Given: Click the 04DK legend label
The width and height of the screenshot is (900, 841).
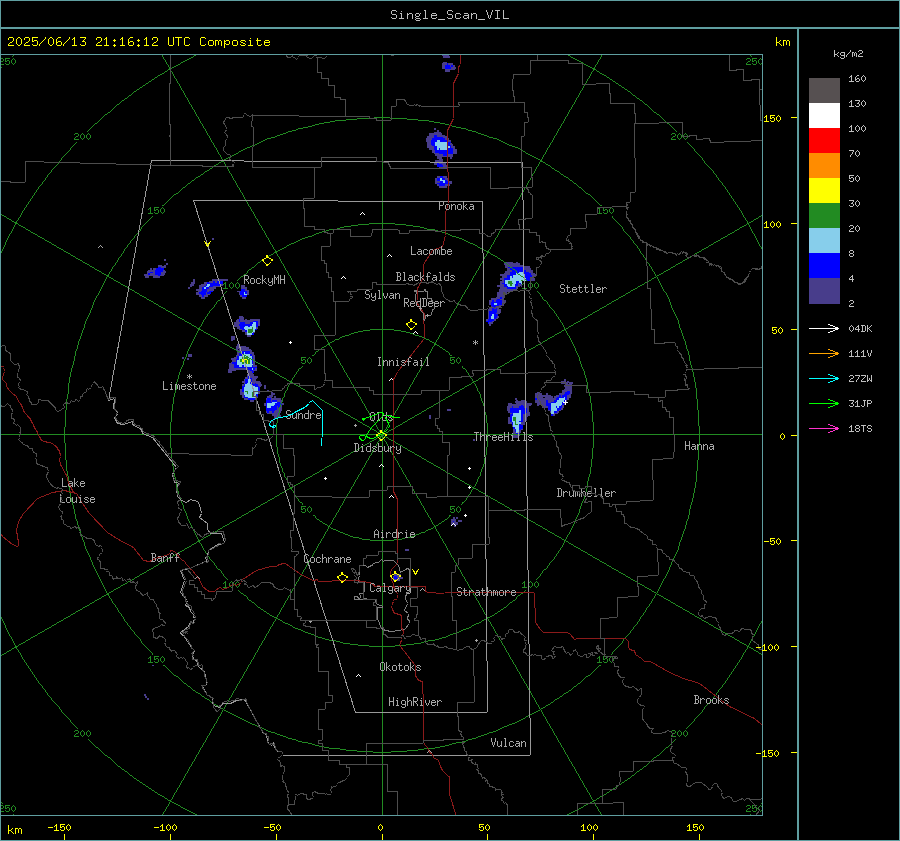Looking at the screenshot, I should (x=860, y=329).
